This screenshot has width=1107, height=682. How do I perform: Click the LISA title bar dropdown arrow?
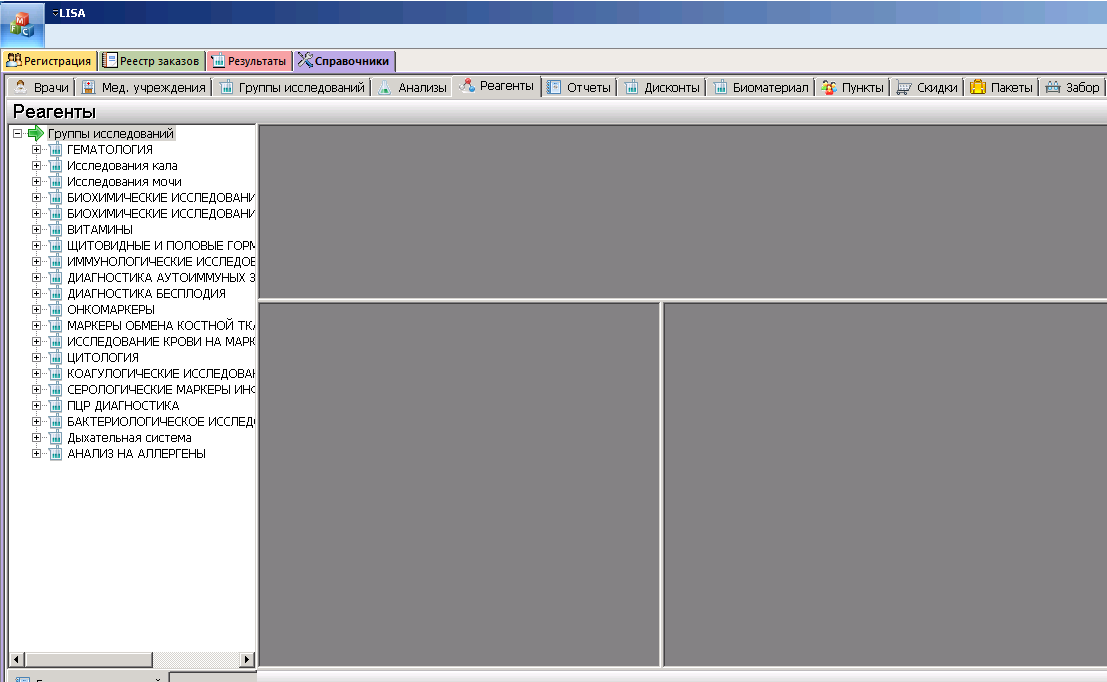55,13
